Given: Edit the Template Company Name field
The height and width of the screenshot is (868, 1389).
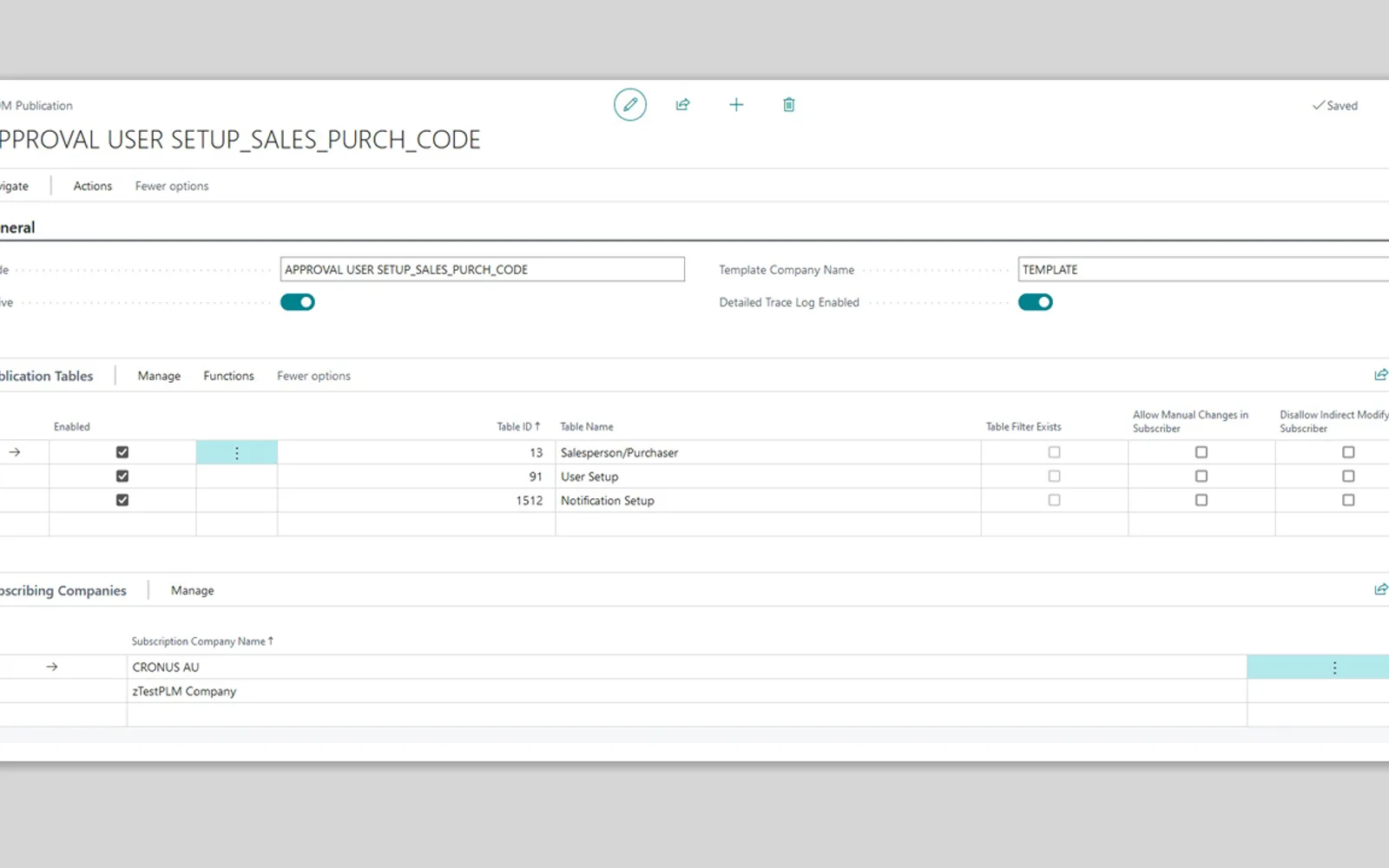Looking at the screenshot, I should [1203, 269].
